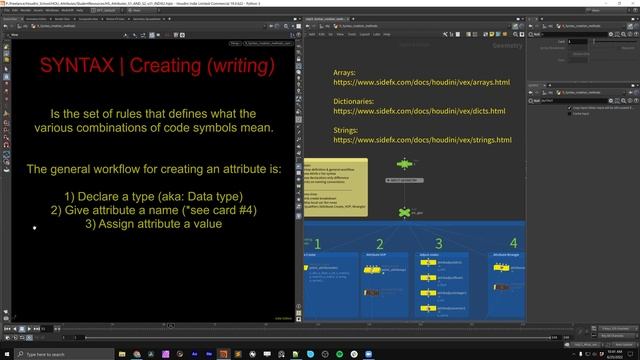
Task: Click the sticky note icon in the network toolbar
Action: (x=492, y=34)
